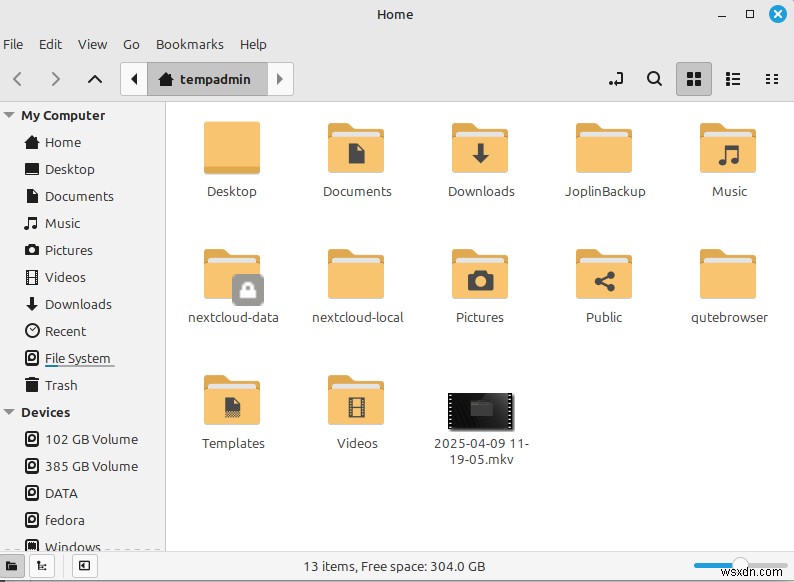Open the Bookmarks menu
The height and width of the screenshot is (582, 794).
coord(190,45)
